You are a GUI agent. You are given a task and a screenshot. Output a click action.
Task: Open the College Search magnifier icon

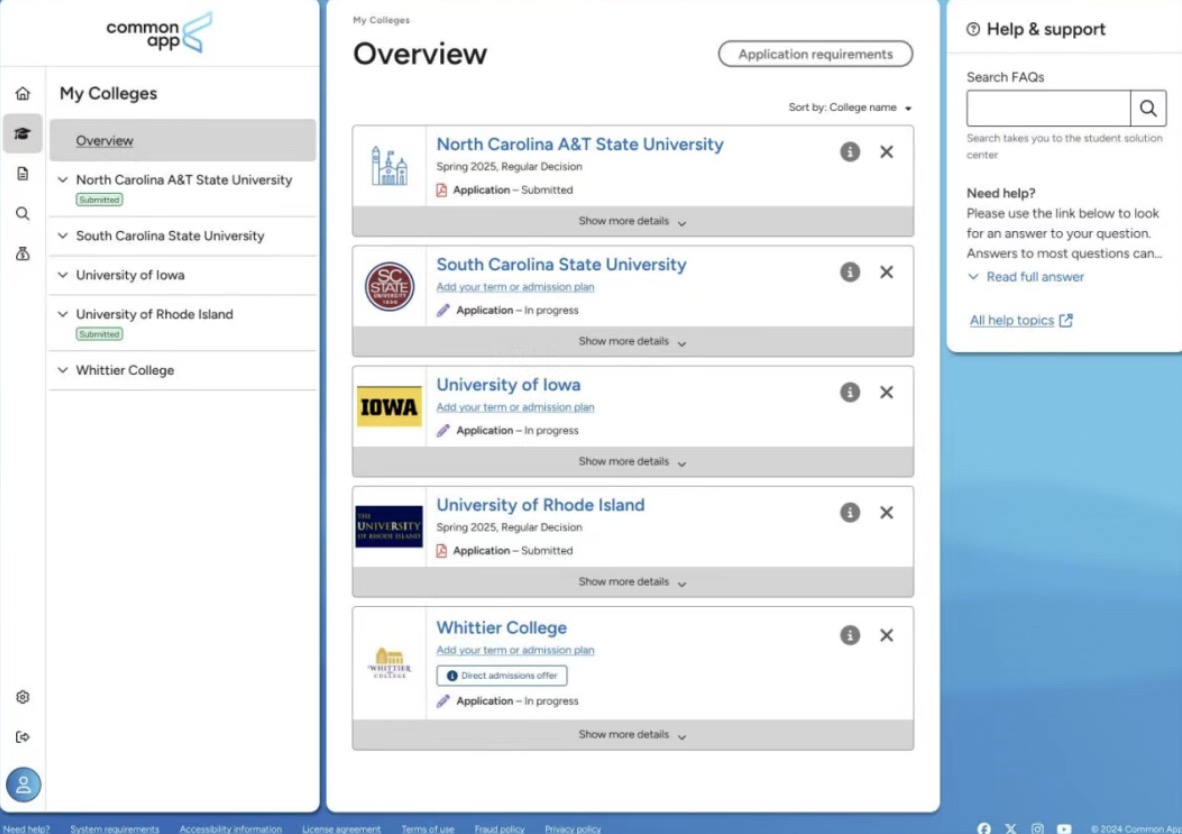23,213
